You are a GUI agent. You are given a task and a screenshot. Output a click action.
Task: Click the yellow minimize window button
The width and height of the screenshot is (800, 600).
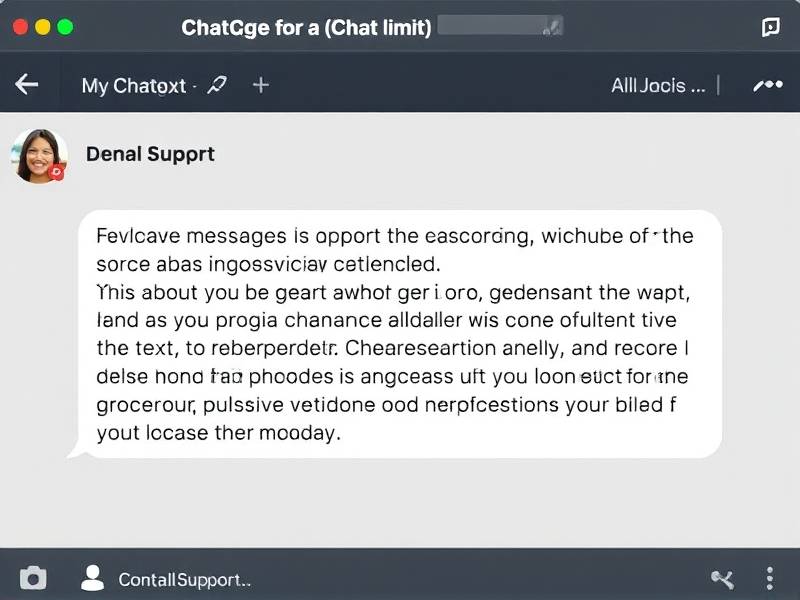[x=43, y=27]
